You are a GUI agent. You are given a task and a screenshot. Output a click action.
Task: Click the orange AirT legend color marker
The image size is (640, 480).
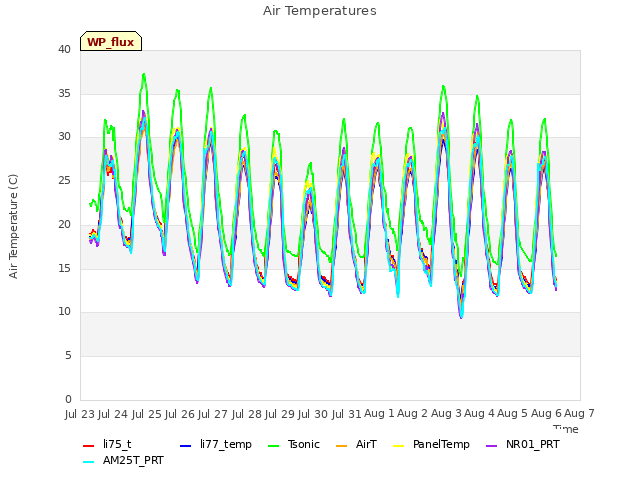[342, 446]
